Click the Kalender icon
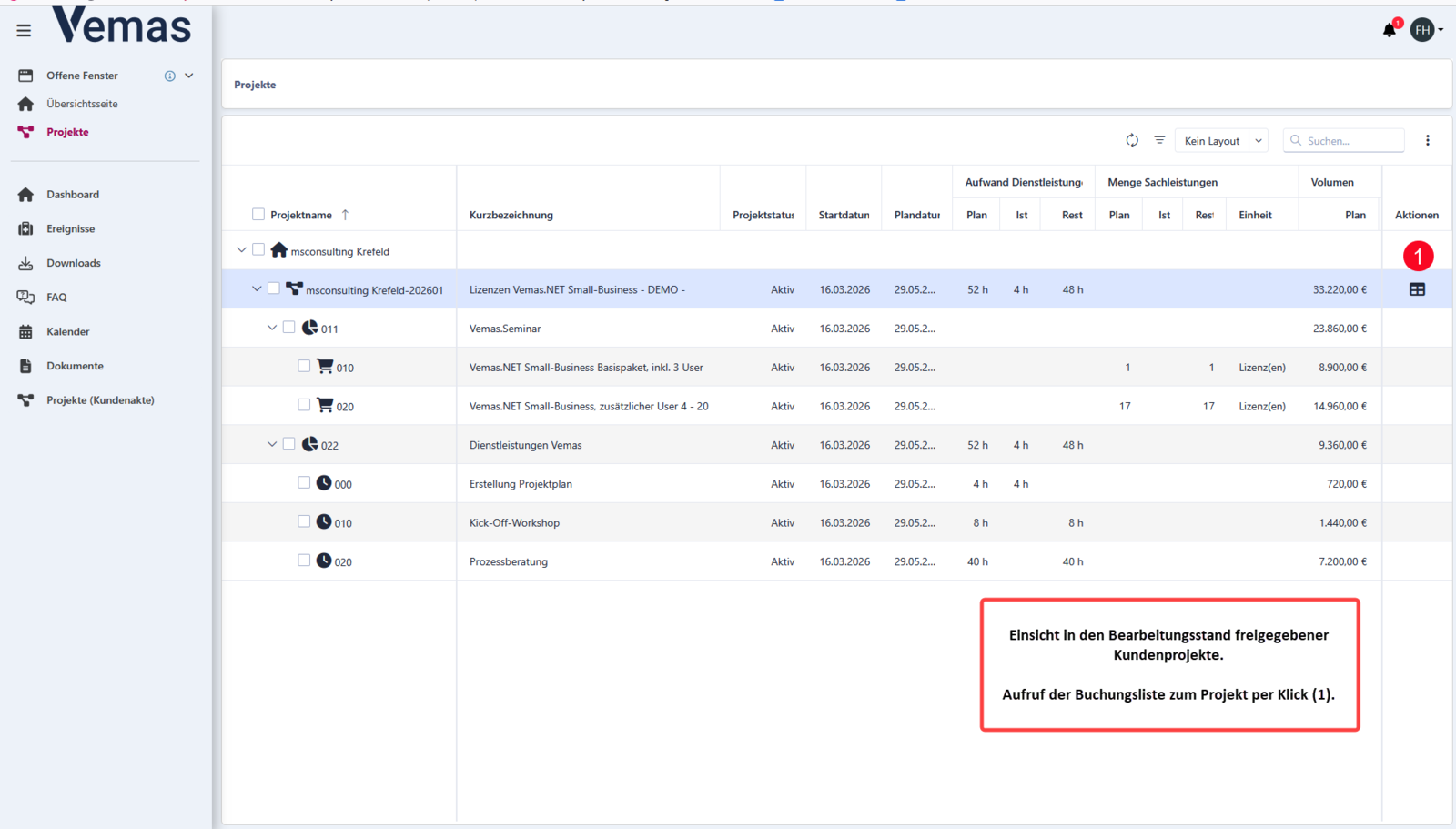The width and height of the screenshot is (1456, 829). pyautogui.click(x=25, y=332)
